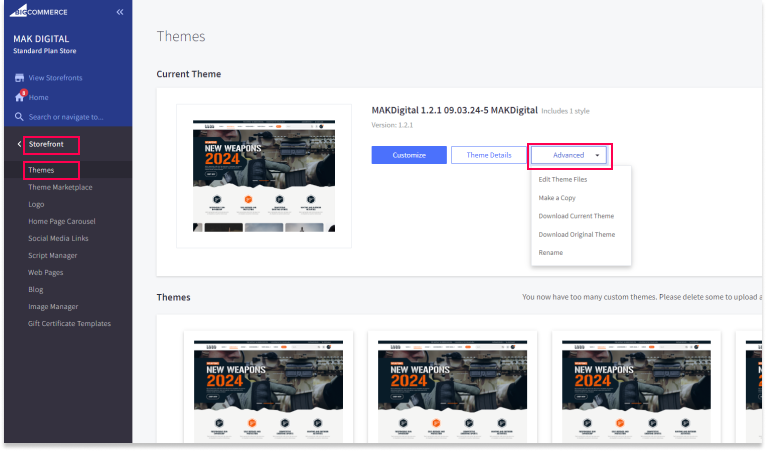Choose Make a Copy from menu
The width and height of the screenshot is (766, 451).
557,198
